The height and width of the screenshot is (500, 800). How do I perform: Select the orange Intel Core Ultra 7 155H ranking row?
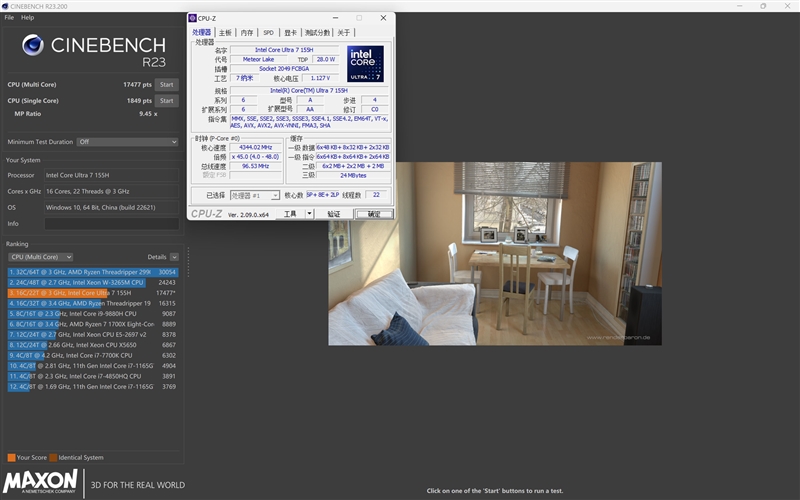92,293
